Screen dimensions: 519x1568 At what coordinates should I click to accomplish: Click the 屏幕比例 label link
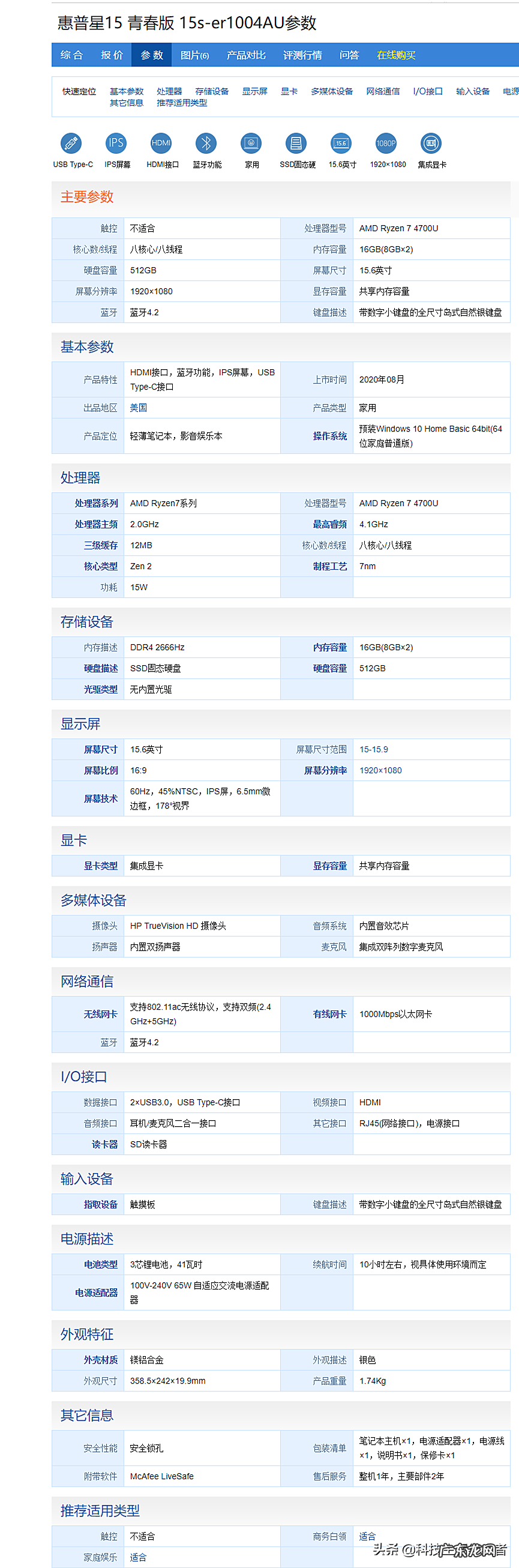pos(100,771)
